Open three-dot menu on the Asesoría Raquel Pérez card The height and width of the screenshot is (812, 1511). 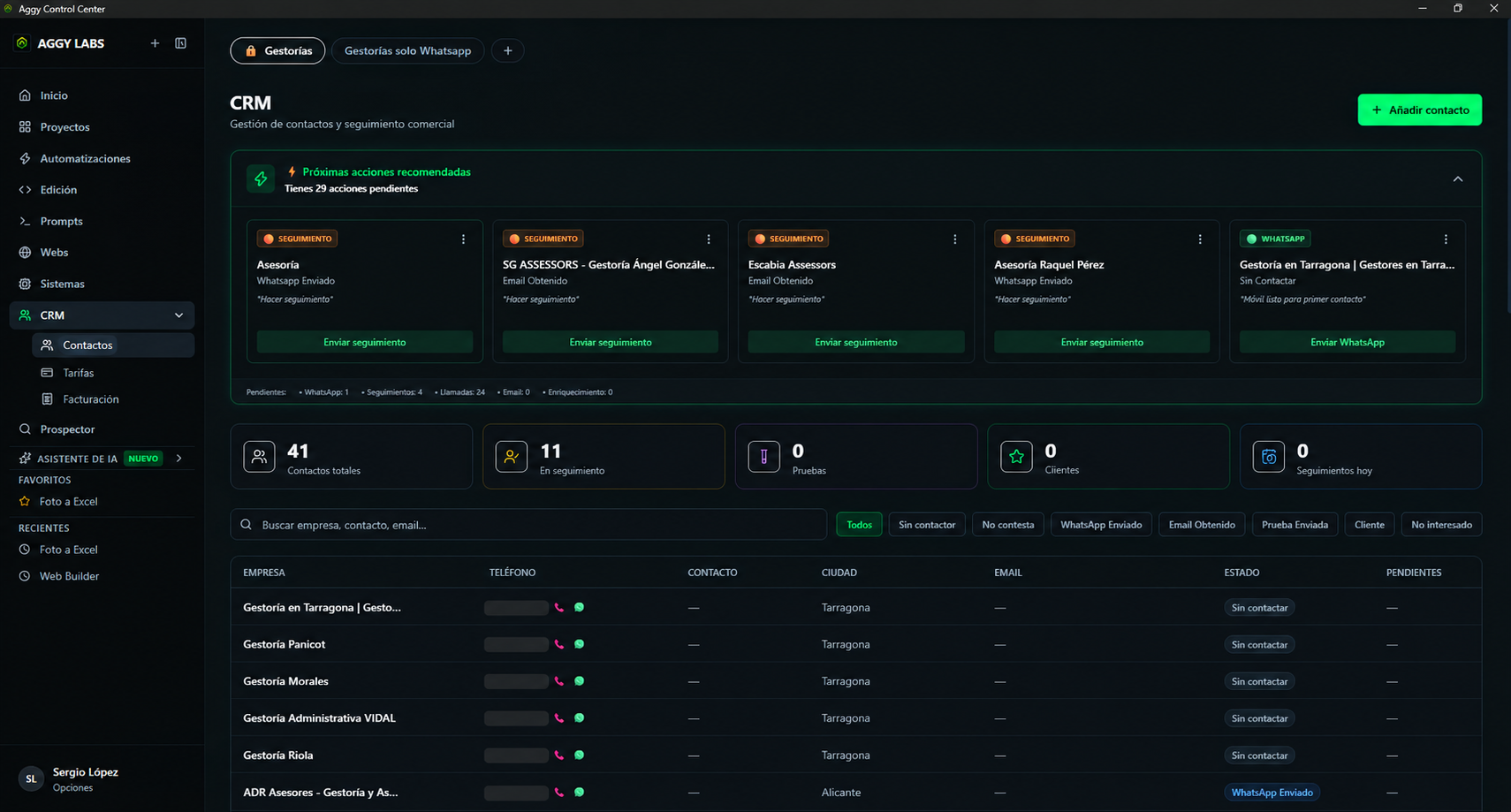point(1200,239)
